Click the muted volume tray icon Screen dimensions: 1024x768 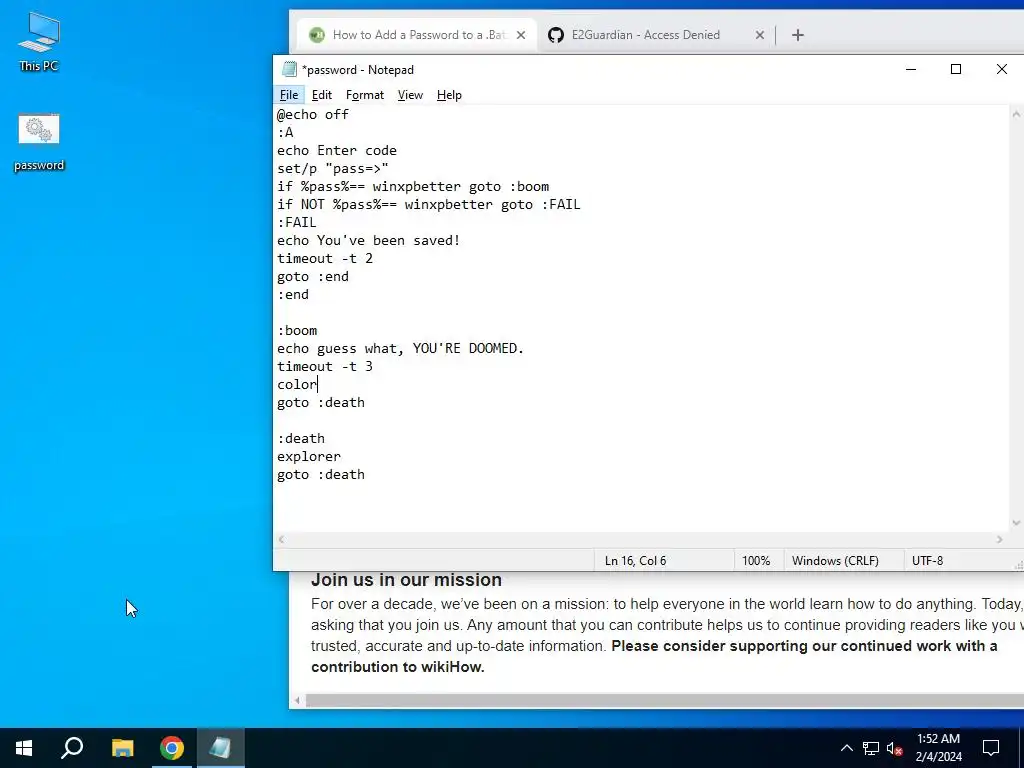[895, 748]
